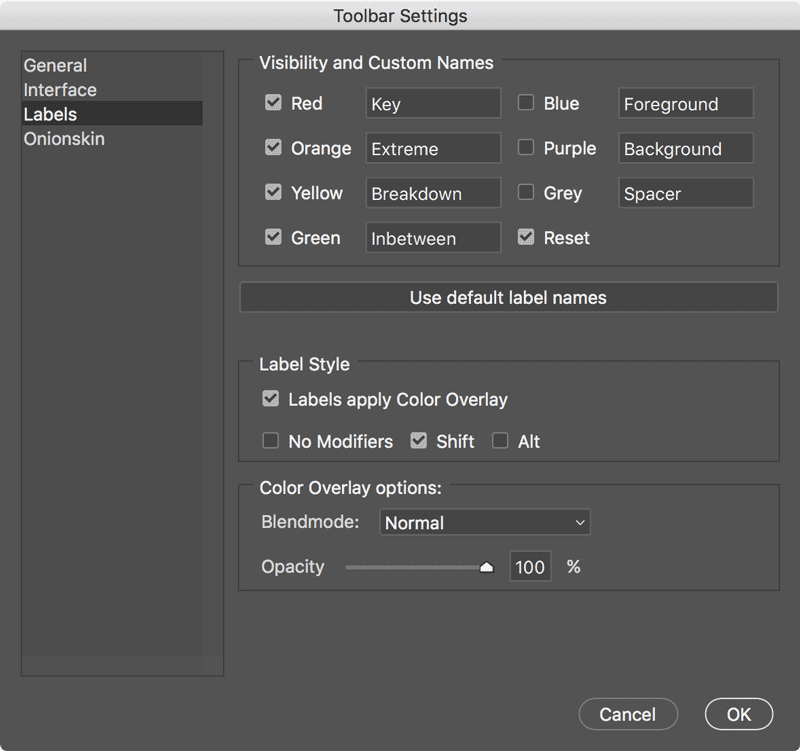
Task: Enable the No Modifiers checkbox
Action: pyautogui.click(x=270, y=440)
